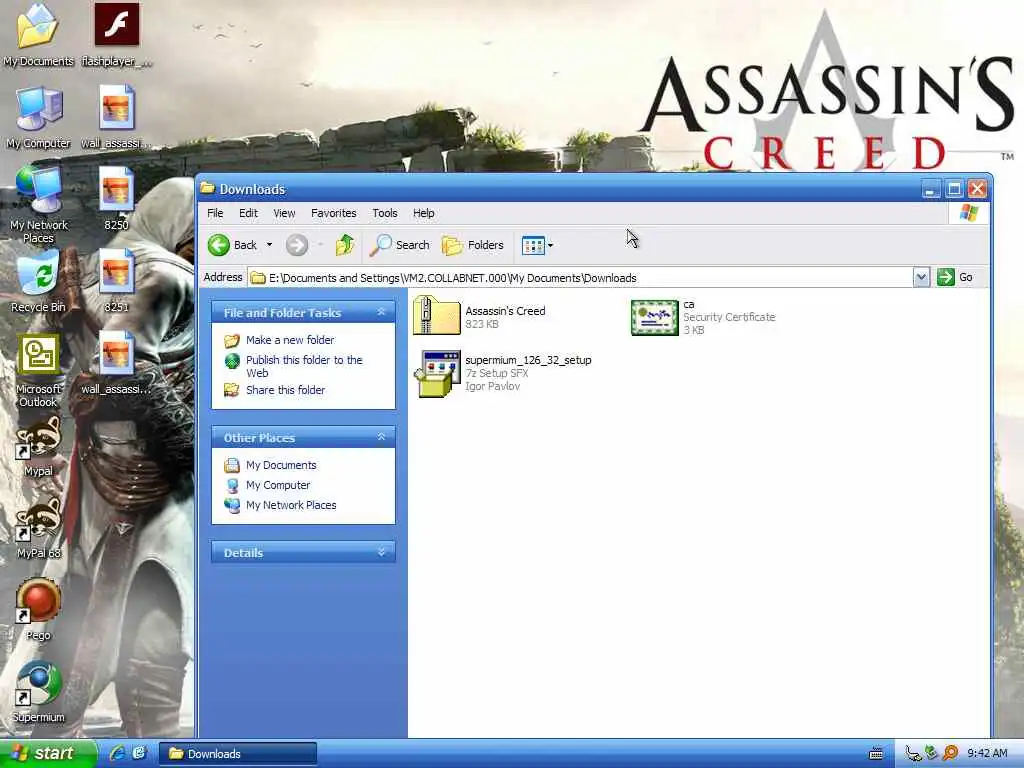Click the address path input field
Viewport: 1024px width, 768px height.
point(580,278)
